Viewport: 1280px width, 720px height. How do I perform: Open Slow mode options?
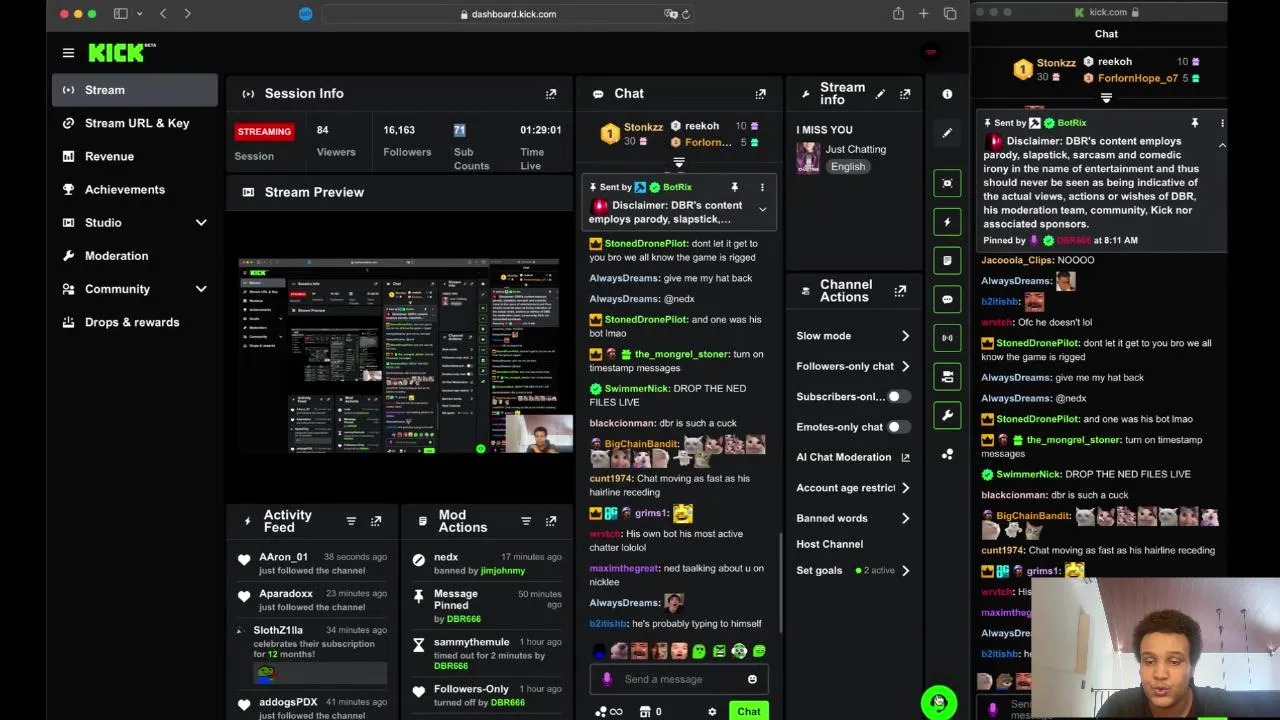click(853, 336)
